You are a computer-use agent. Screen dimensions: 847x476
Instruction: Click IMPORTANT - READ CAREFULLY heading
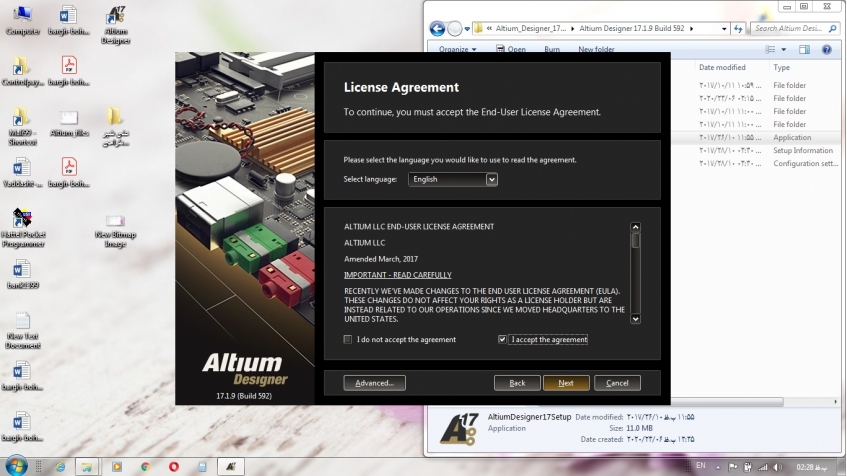click(x=398, y=275)
